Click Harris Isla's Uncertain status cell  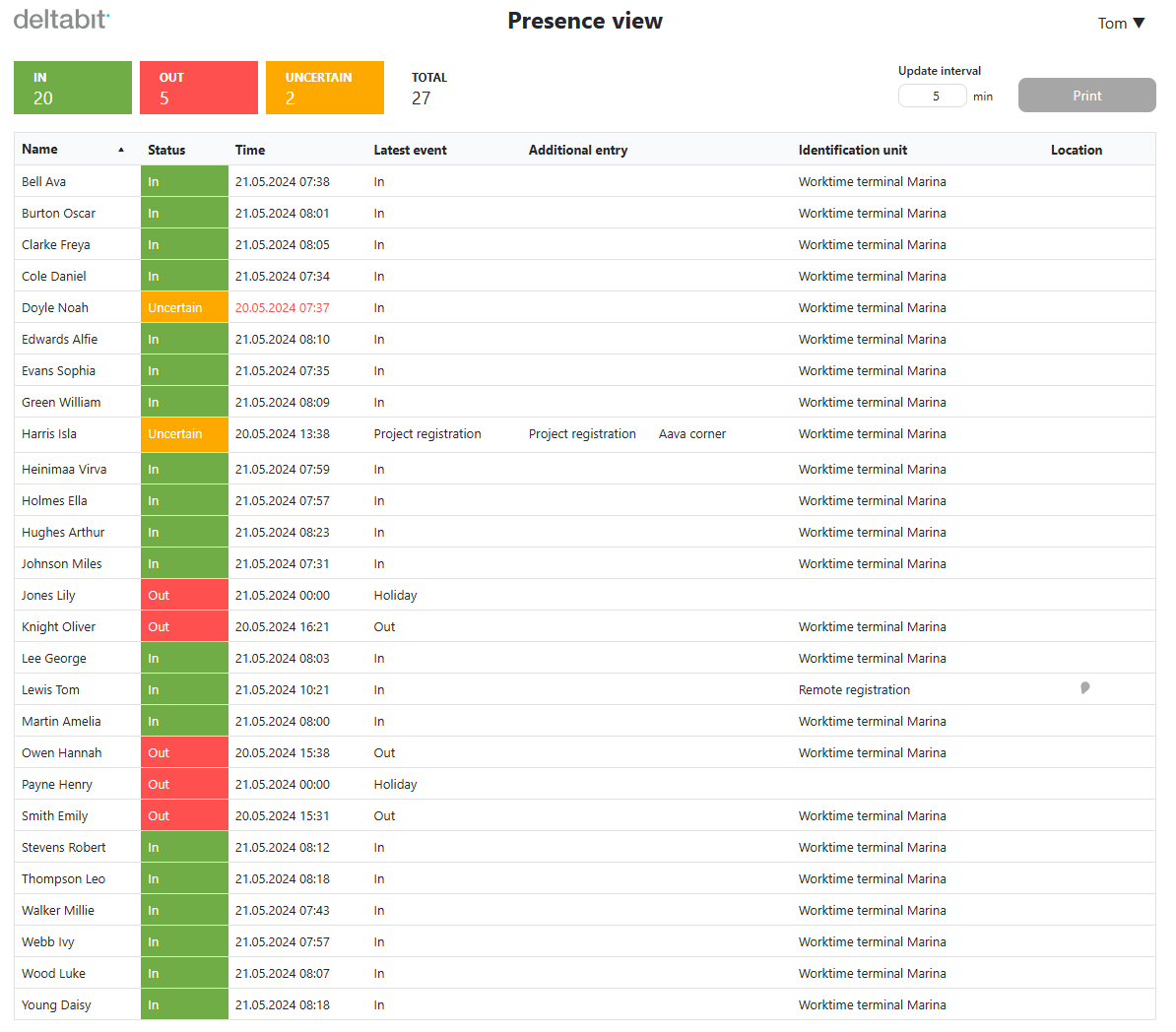184,434
